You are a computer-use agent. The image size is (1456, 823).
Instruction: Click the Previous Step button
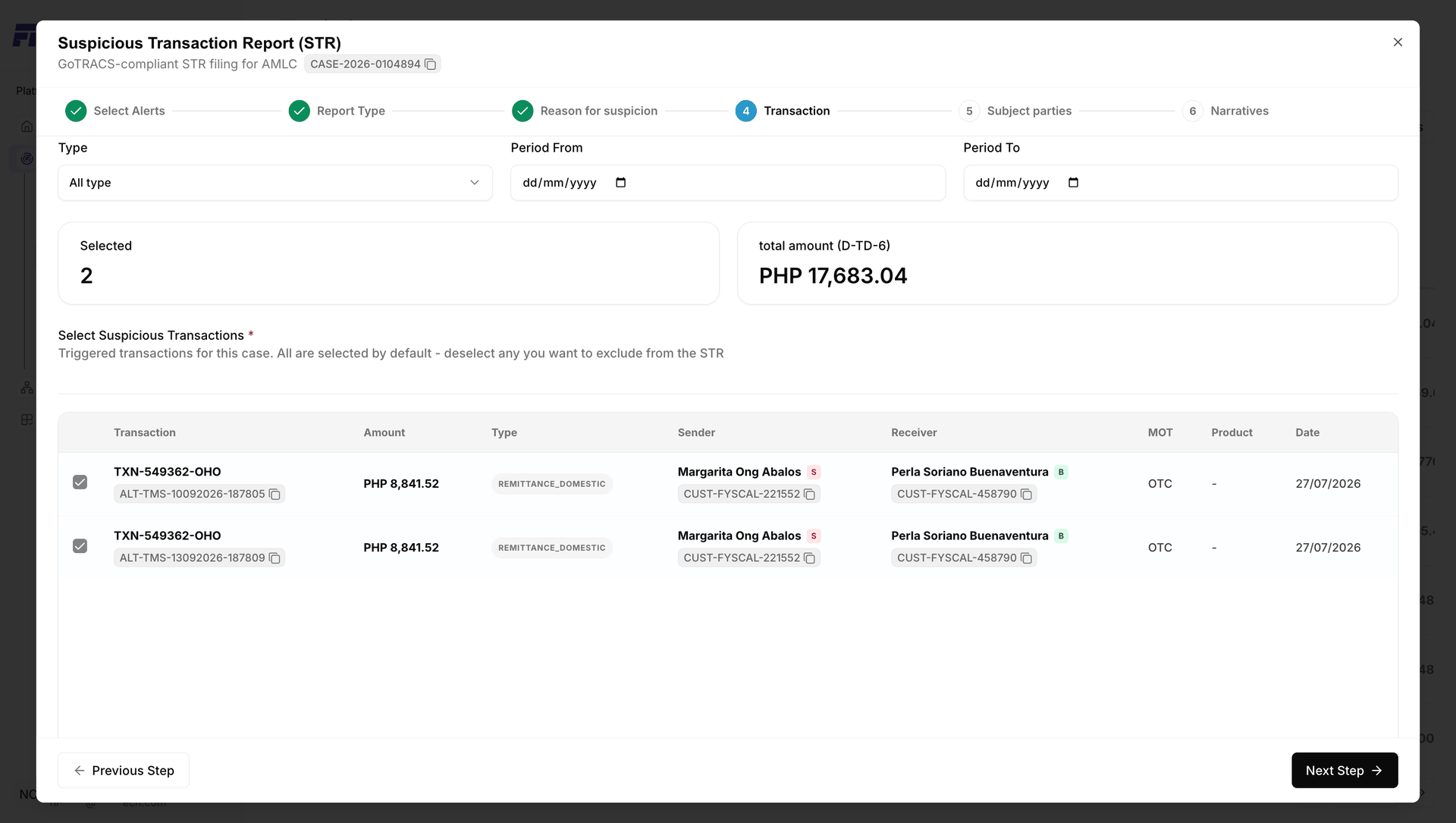[124, 771]
